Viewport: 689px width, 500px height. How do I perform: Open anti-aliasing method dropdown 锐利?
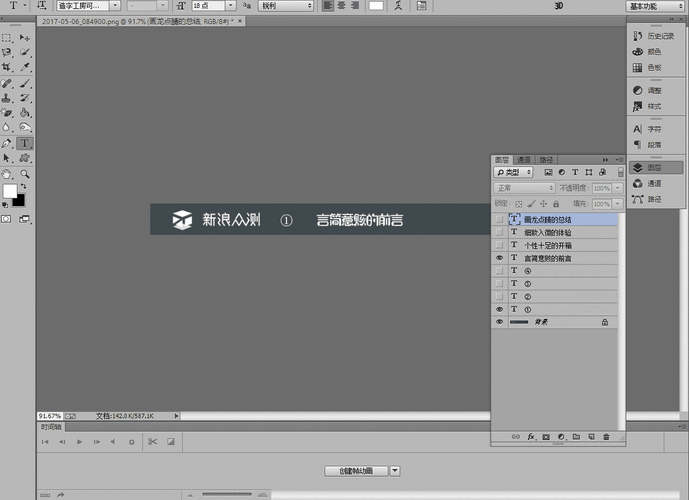(286, 6)
